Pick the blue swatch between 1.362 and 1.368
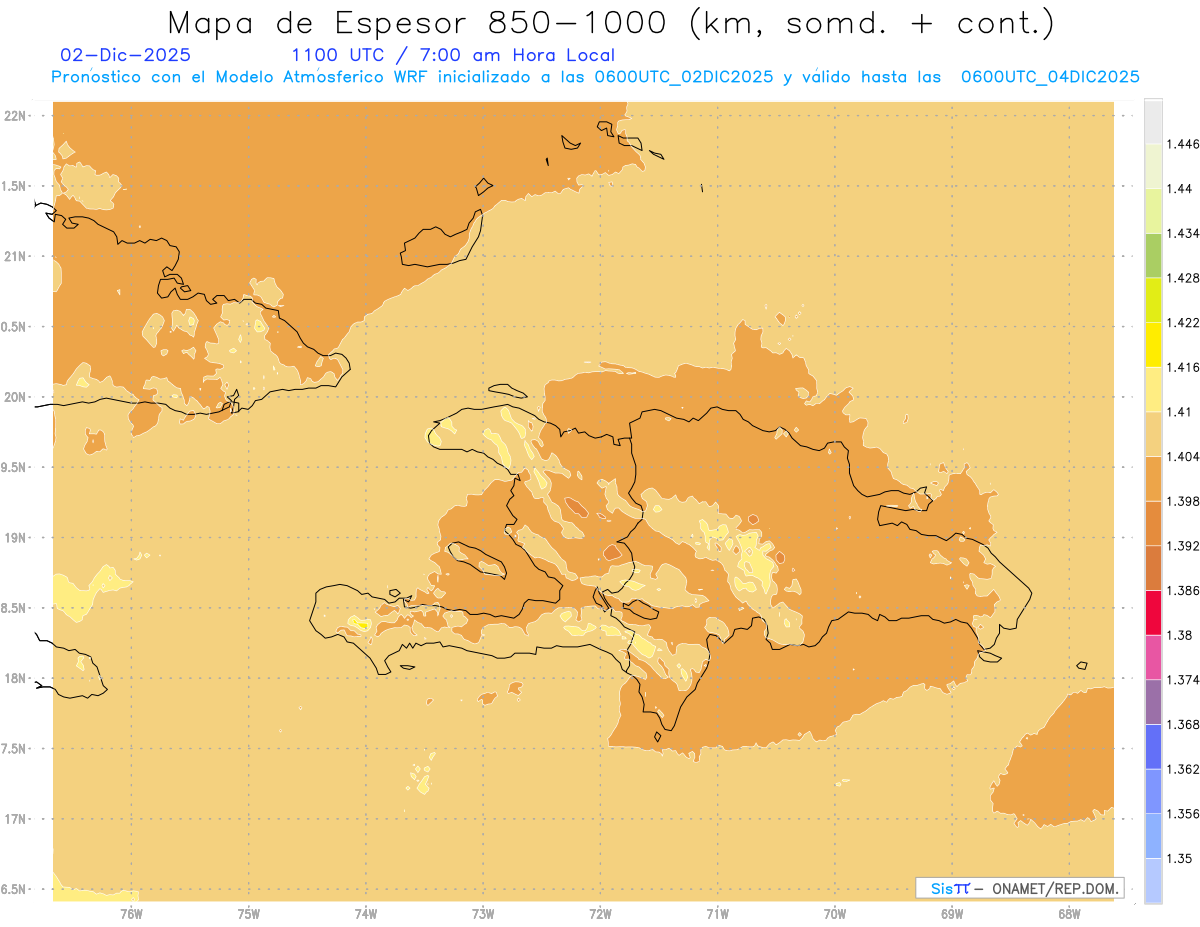 [1153, 746]
